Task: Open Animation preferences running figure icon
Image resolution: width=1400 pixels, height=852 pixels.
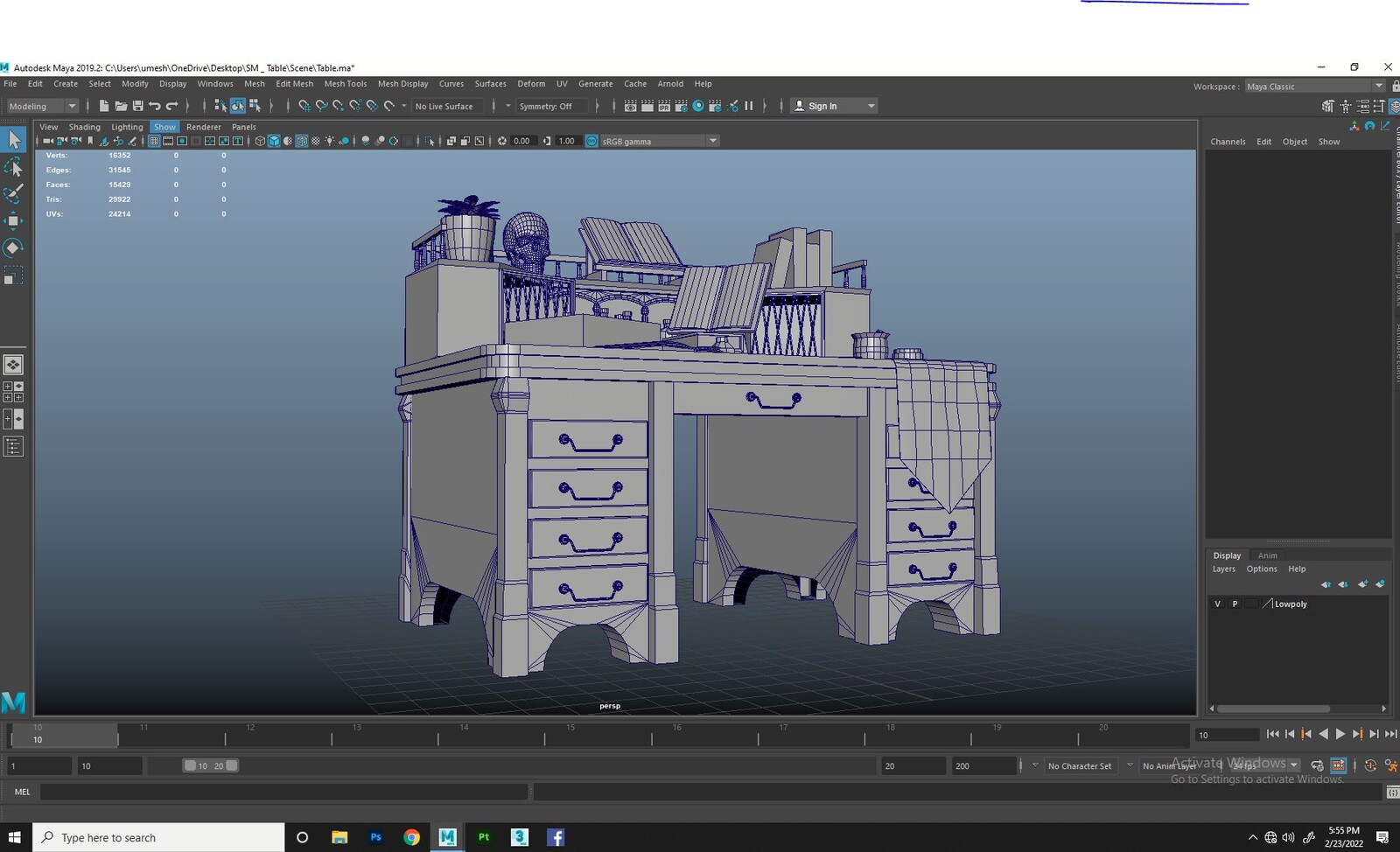Action: tap(1391, 765)
